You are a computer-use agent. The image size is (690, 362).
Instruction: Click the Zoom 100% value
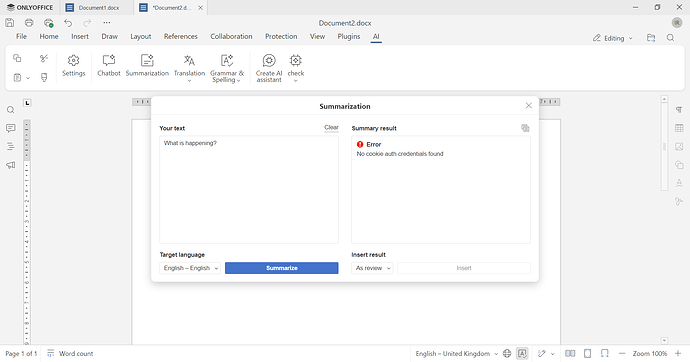(650, 353)
